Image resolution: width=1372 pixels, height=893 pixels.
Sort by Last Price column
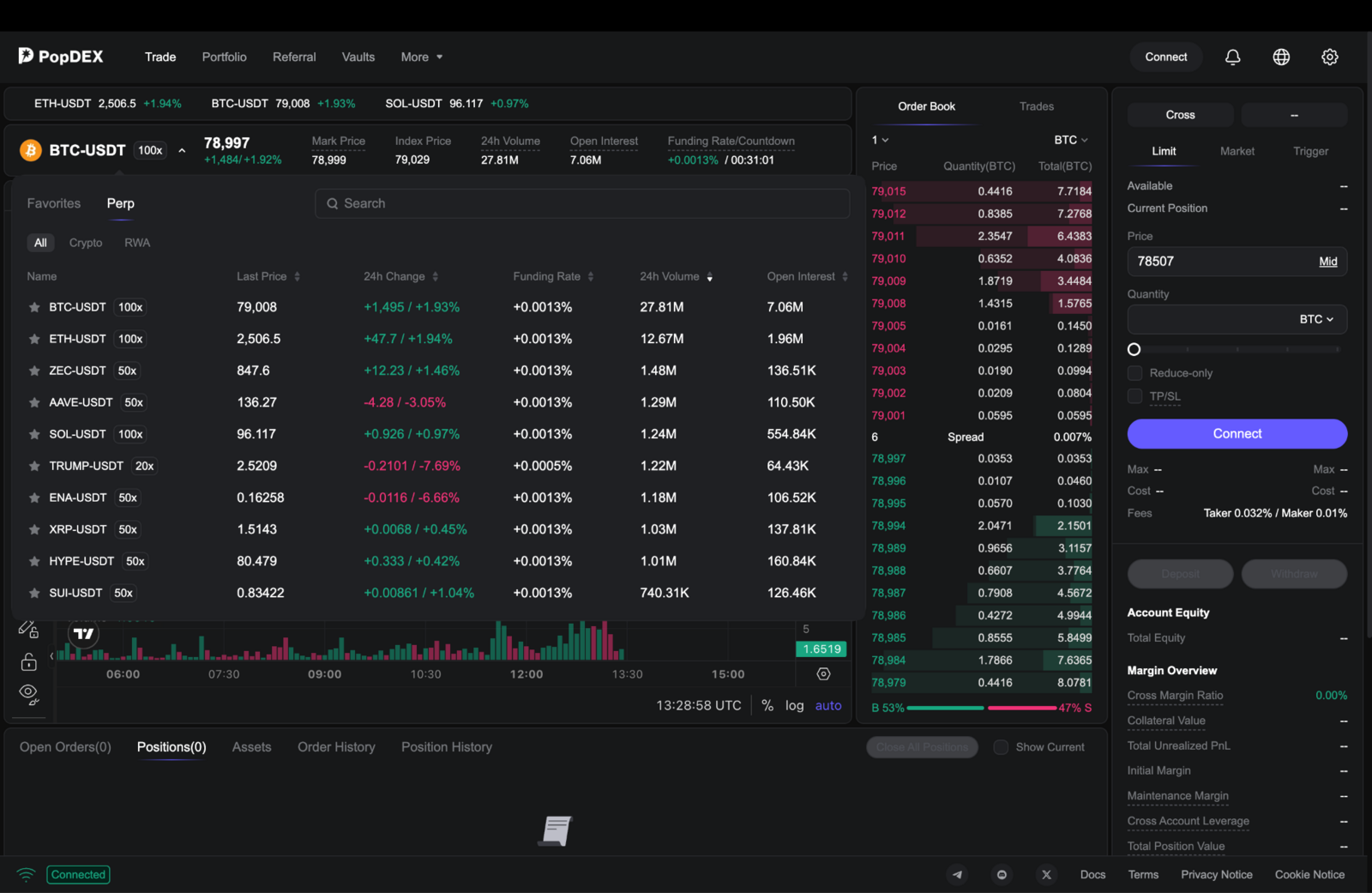(268, 276)
